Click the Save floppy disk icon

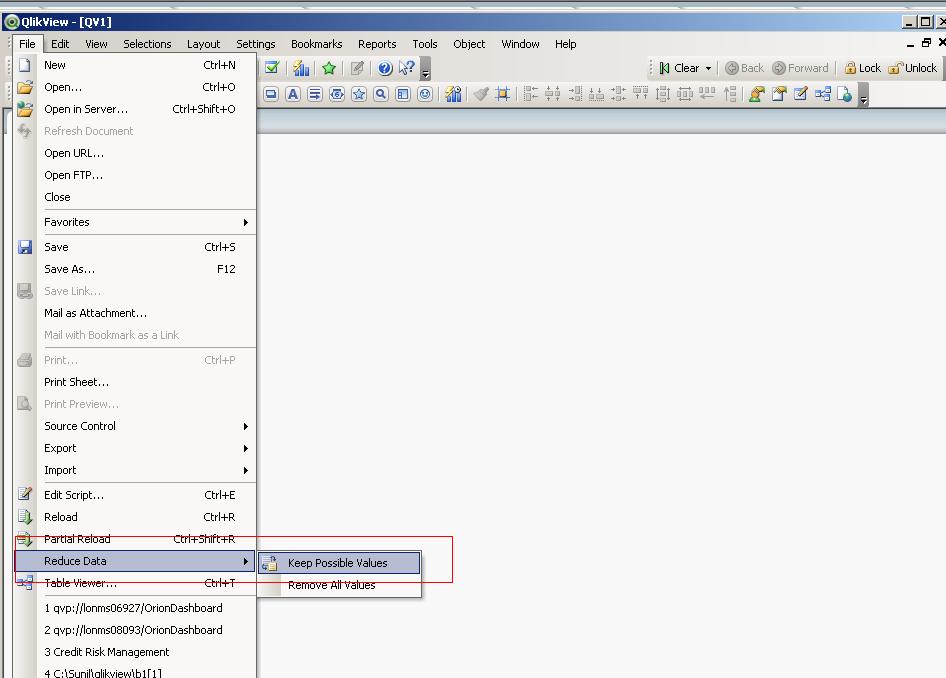[25, 247]
